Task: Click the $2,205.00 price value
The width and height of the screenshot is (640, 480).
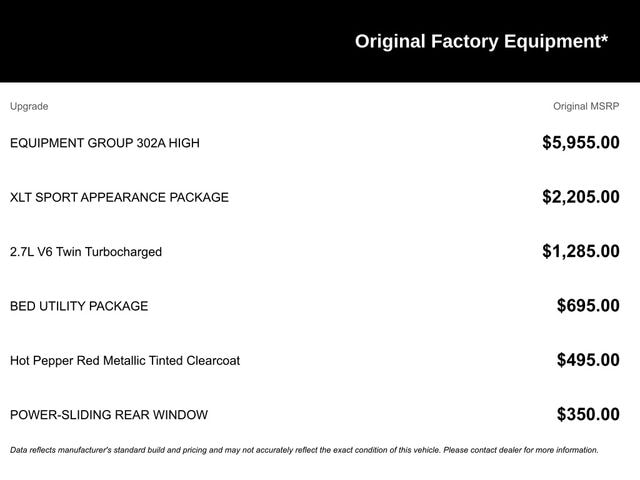Action: pyautogui.click(x=581, y=197)
